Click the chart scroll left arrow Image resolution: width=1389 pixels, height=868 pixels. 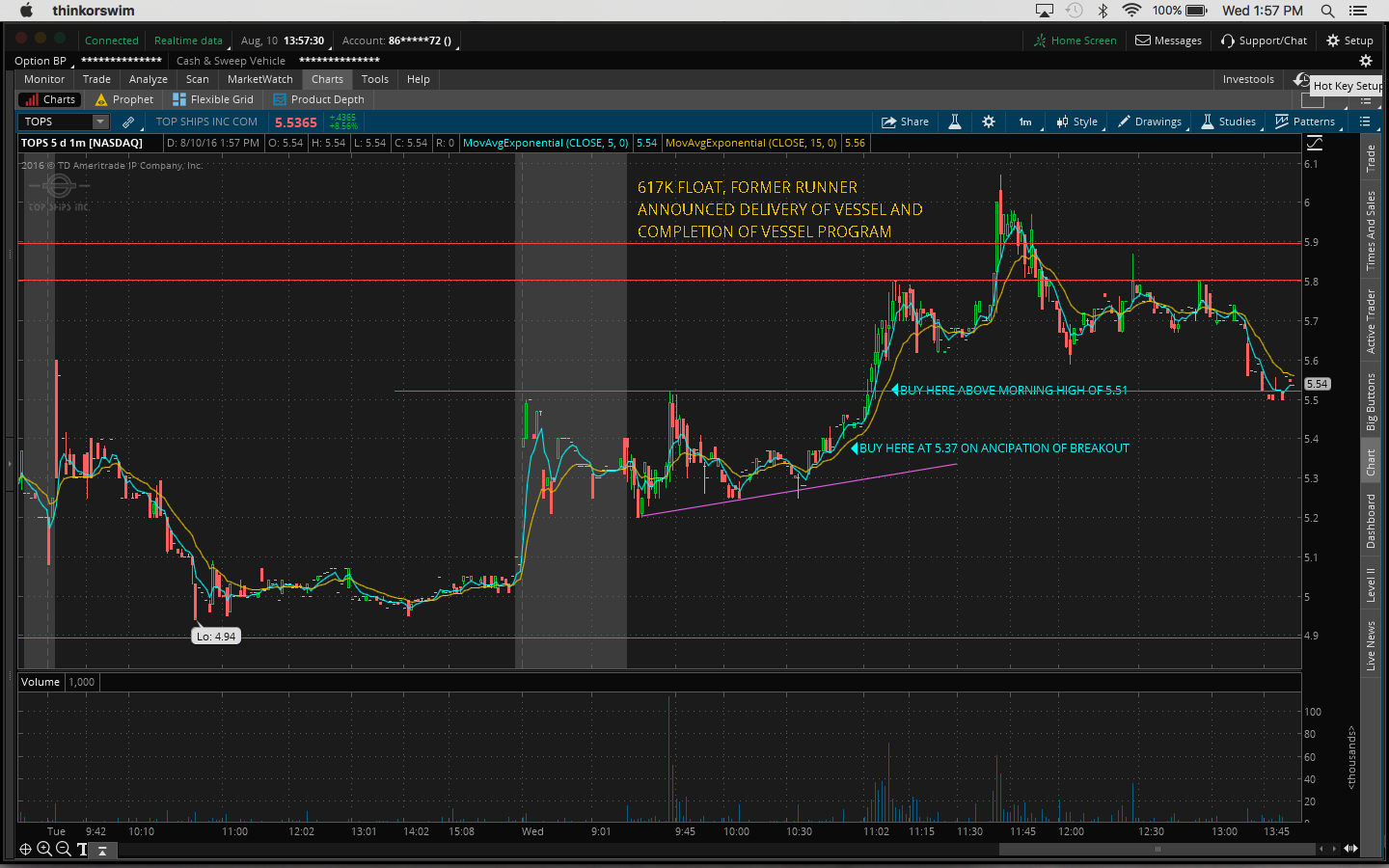[x=1322, y=849]
